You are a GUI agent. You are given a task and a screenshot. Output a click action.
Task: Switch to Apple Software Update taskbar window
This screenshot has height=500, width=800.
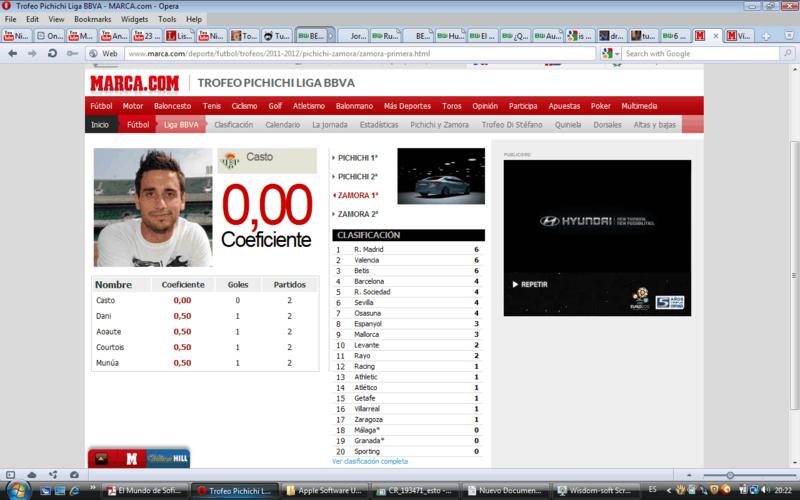click(x=322, y=491)
